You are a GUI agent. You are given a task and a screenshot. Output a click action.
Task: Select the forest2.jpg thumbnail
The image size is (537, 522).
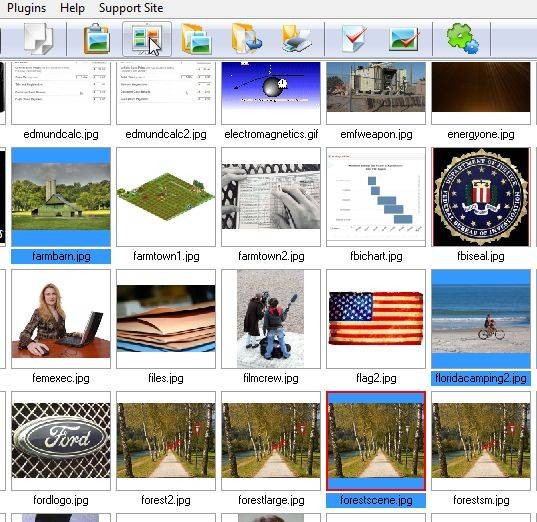tap(166, 441)
